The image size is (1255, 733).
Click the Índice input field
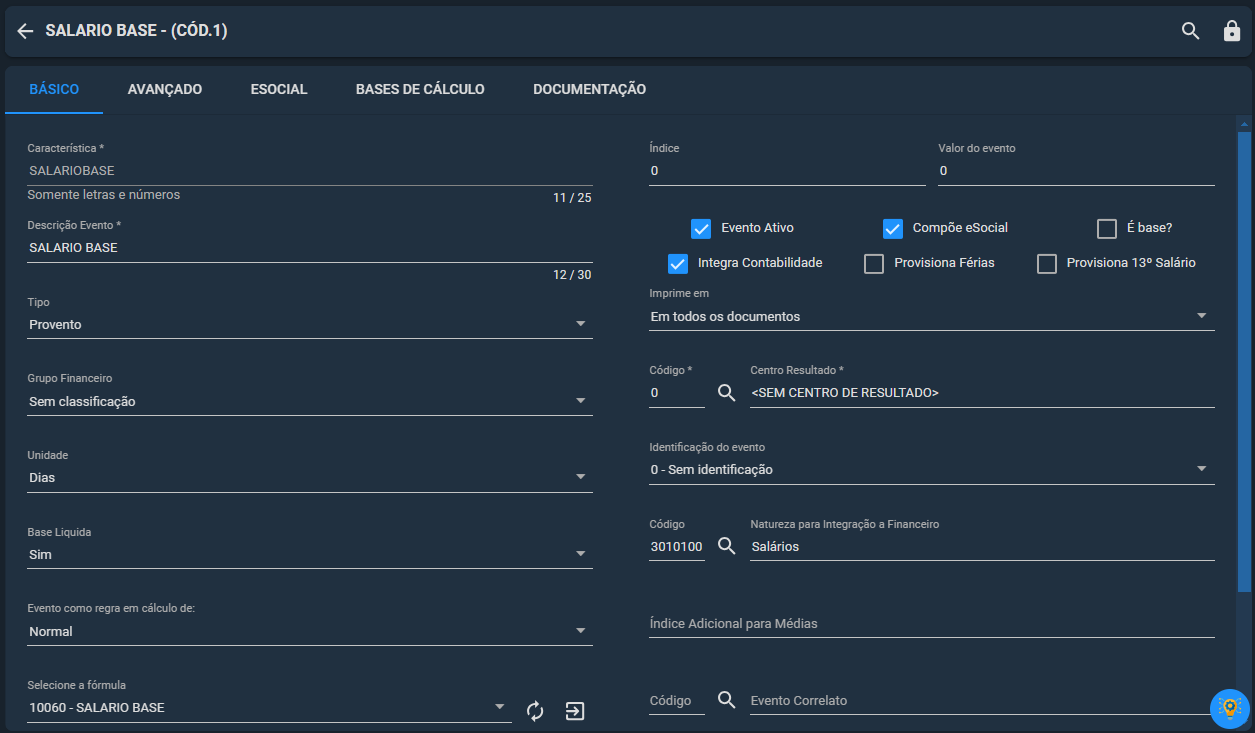[x=787, y=171]
